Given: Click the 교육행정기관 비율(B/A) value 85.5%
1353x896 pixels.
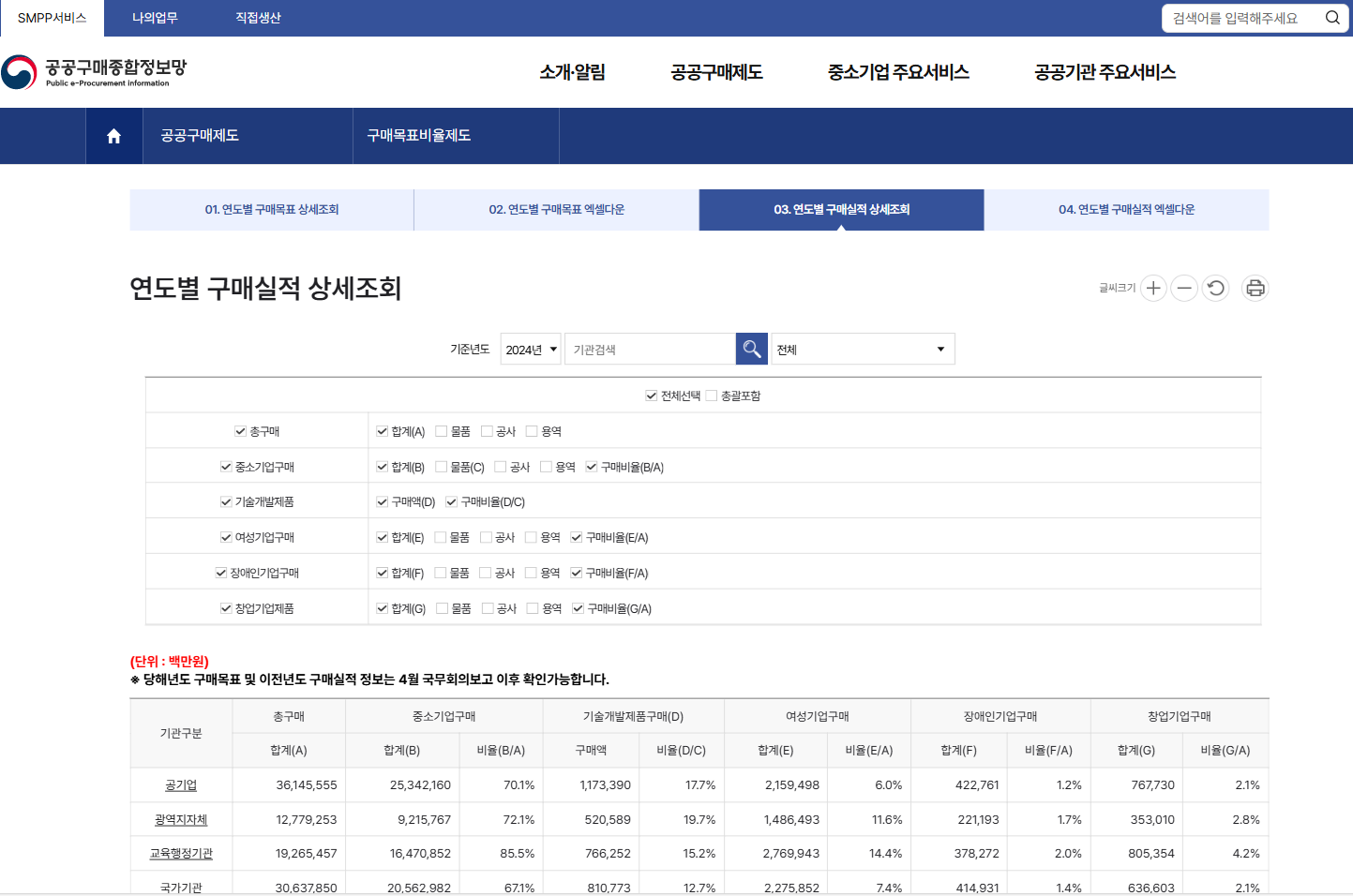Looking at the screenshot, I should 518,854.
